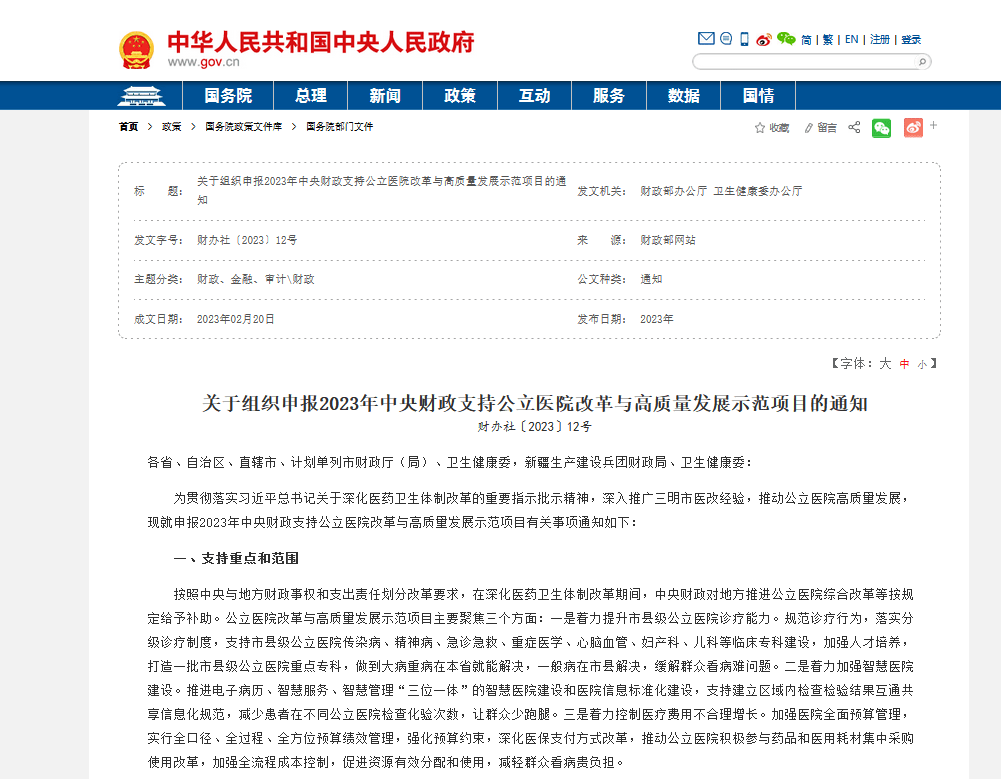1001x779 pixels.
Task: Click the www.gov.cn URL under the title
Action: point(204,62)
